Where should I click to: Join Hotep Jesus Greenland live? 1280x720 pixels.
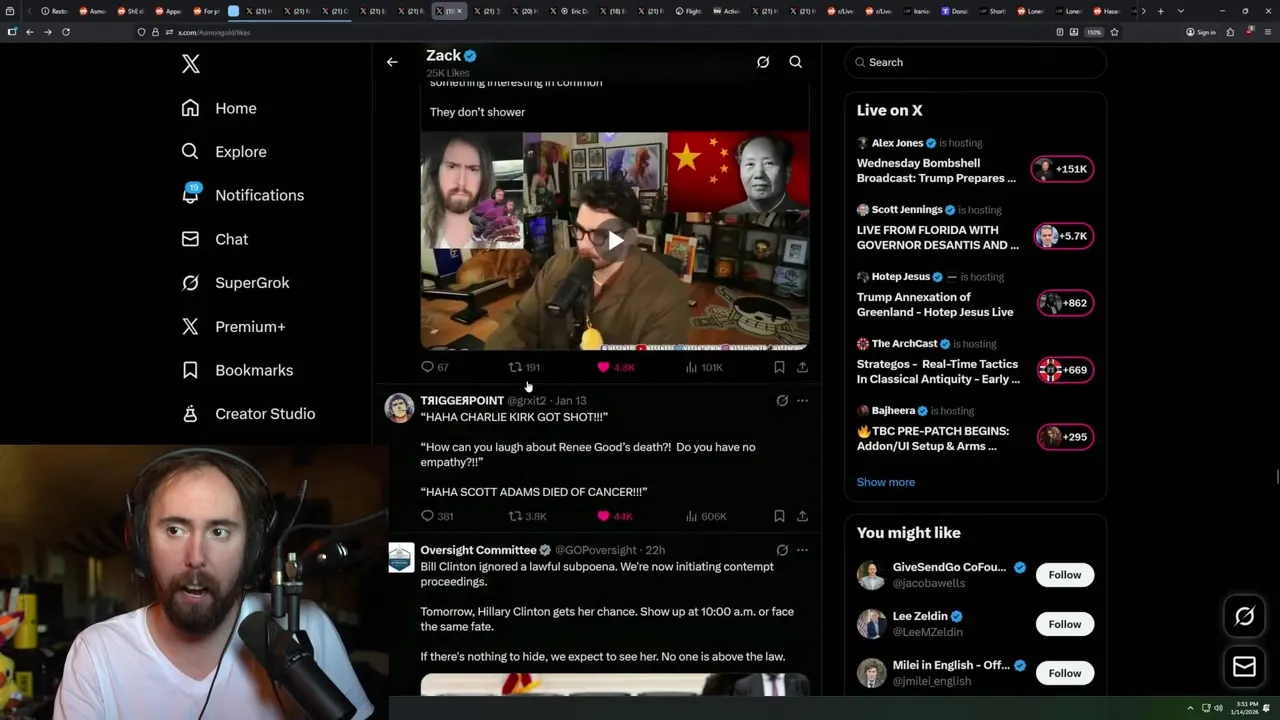(x=935, y=305)
